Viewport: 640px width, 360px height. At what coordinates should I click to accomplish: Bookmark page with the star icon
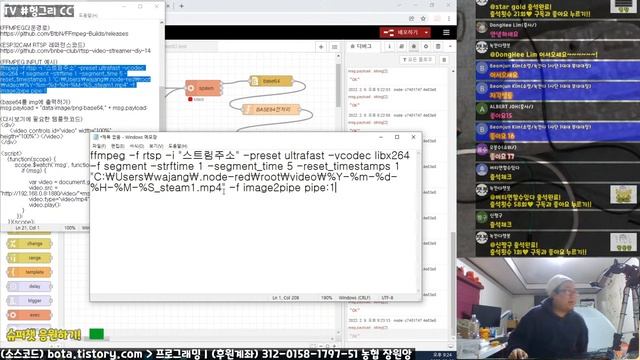pyautogui.click(x=423, y=18)
